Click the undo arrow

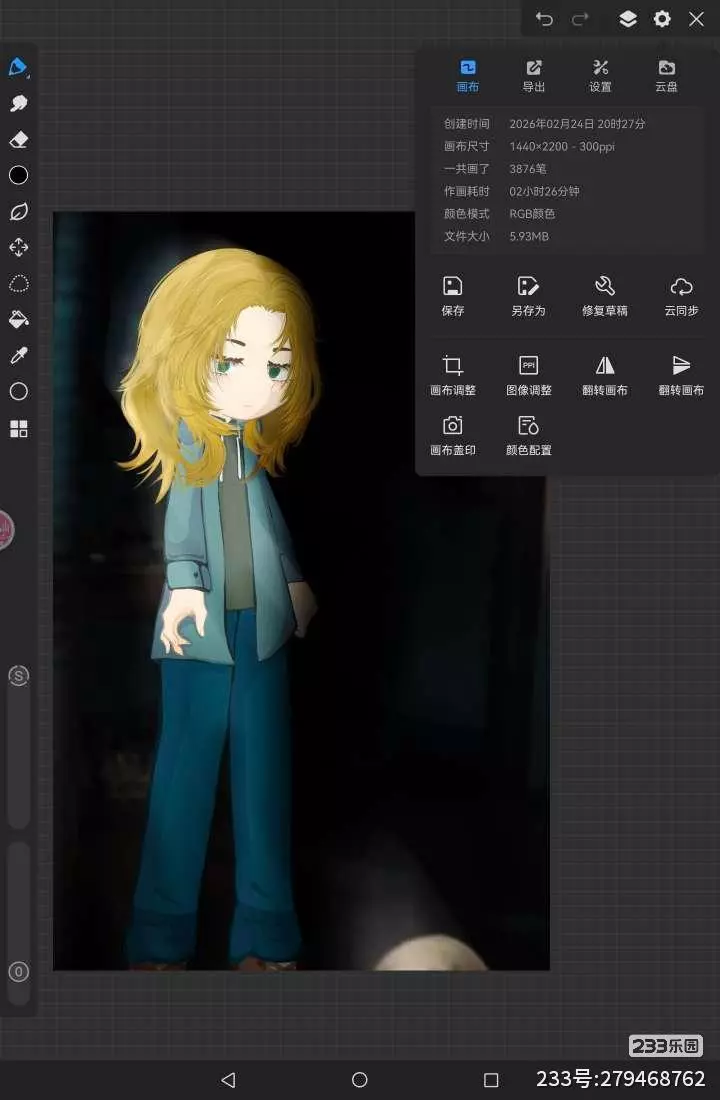click(x=544, y=19)
